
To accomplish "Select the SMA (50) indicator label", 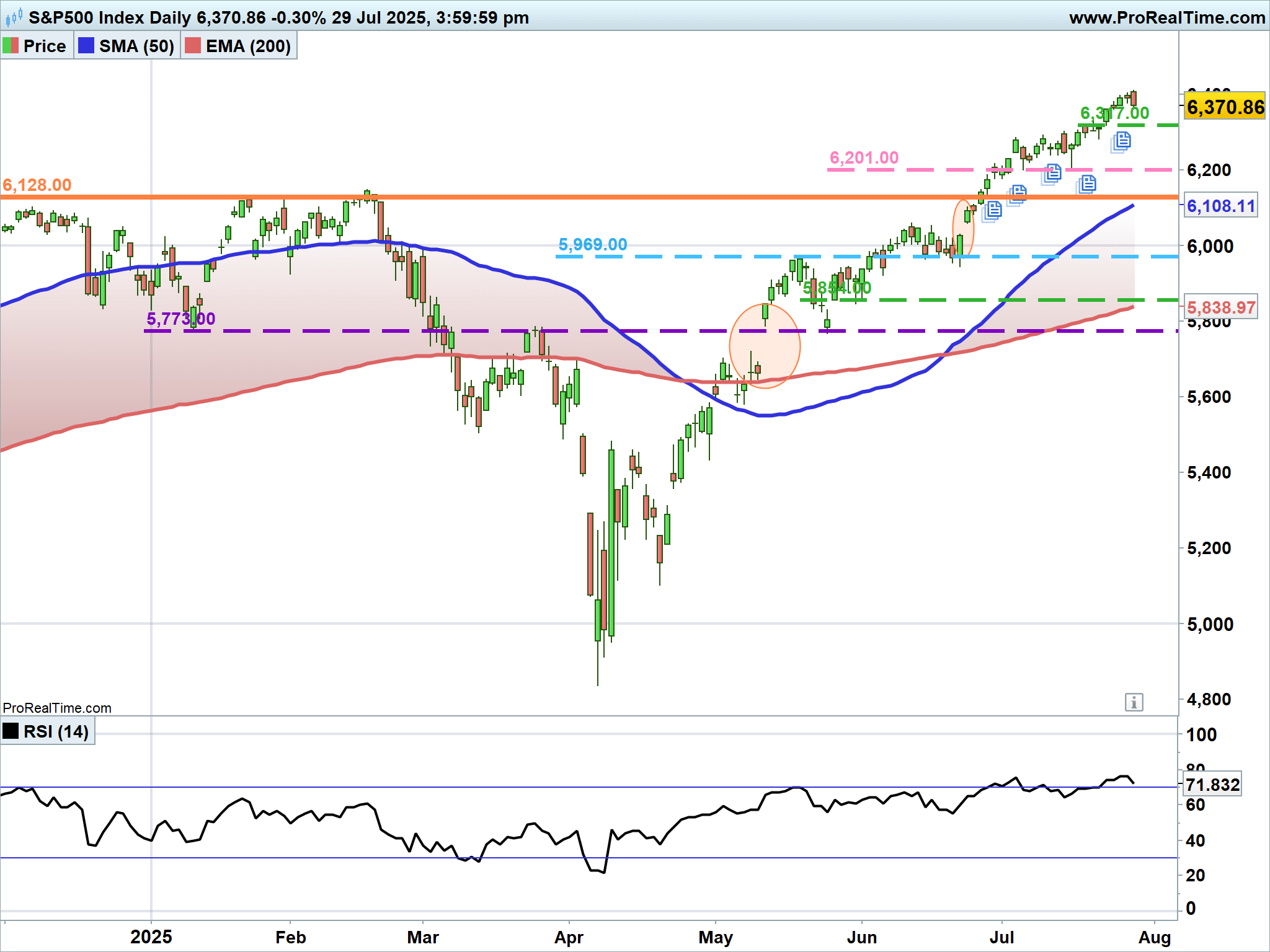I will (x=136, y=46).
